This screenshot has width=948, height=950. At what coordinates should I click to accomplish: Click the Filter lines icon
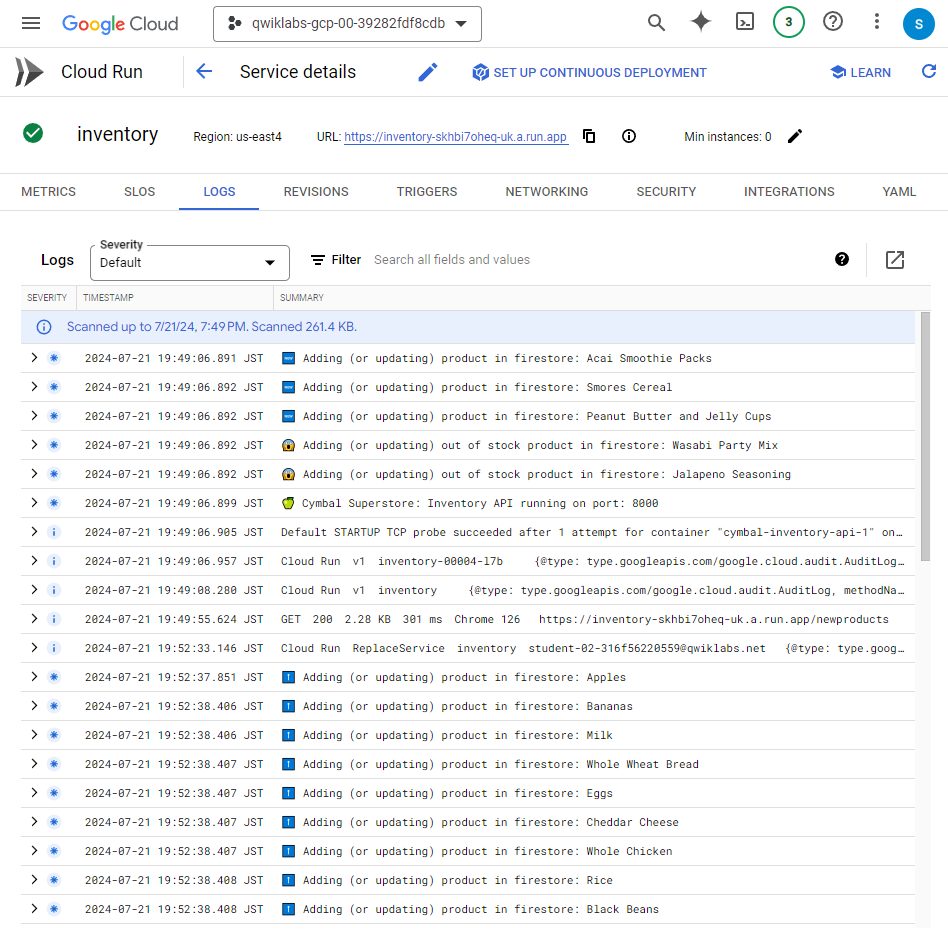317,260
